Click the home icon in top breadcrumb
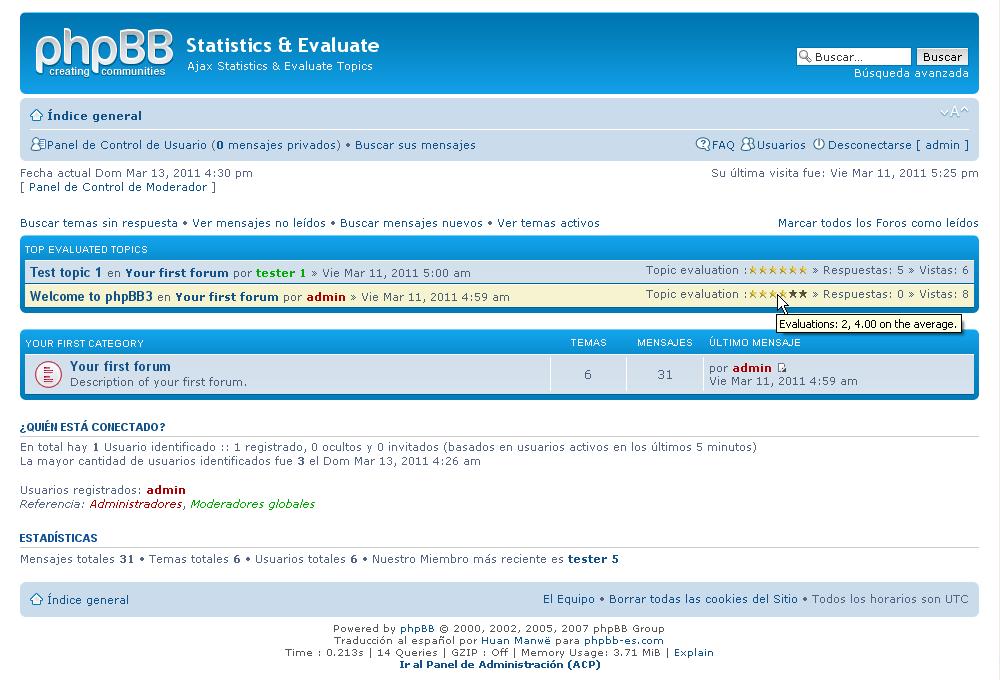Viewport: 1000px width, 680px height. click(x=36, y=115)
